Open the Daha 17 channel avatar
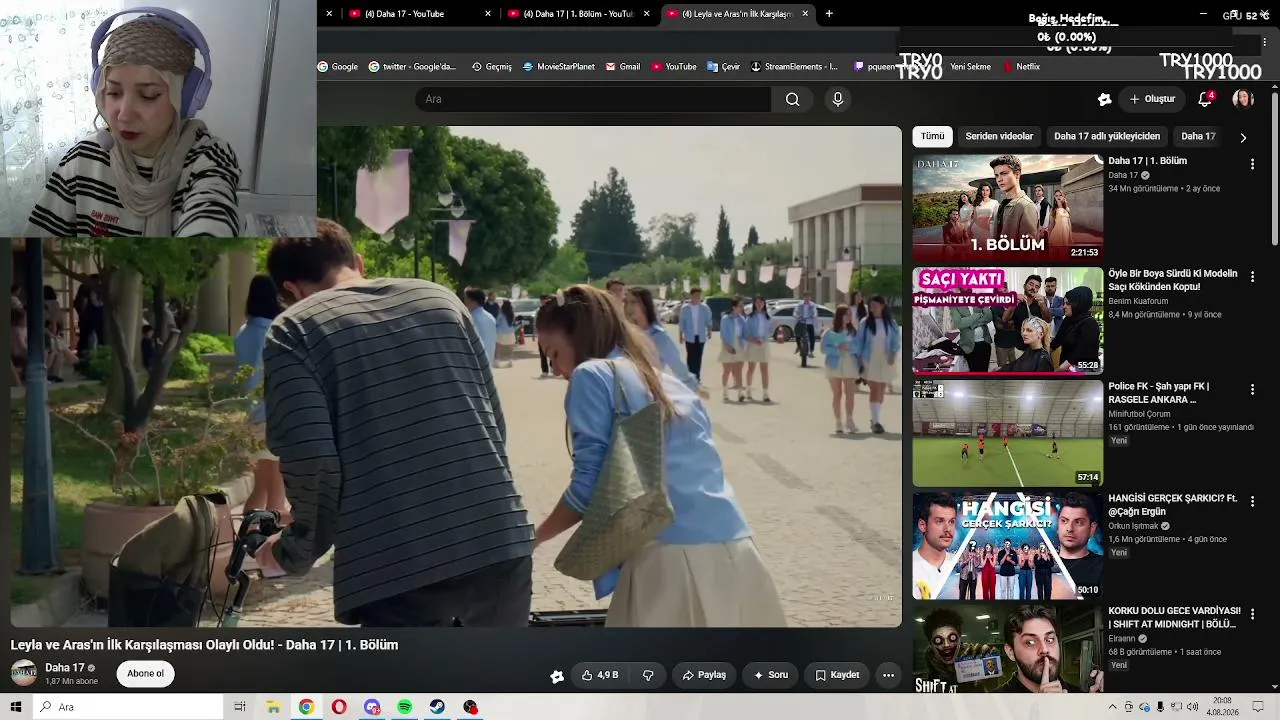 click(24, 673)
